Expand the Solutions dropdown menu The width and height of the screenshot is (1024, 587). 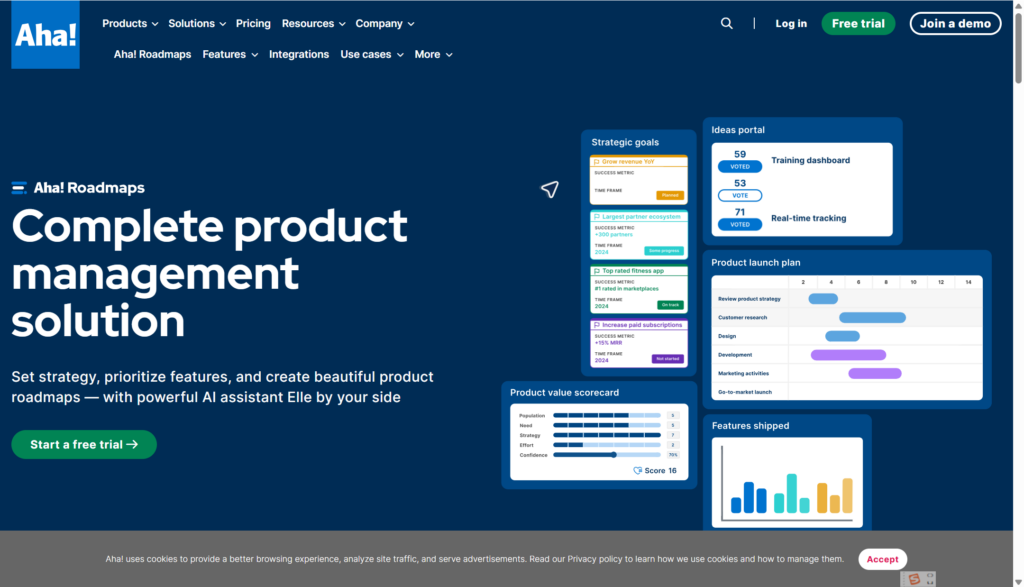197,24
